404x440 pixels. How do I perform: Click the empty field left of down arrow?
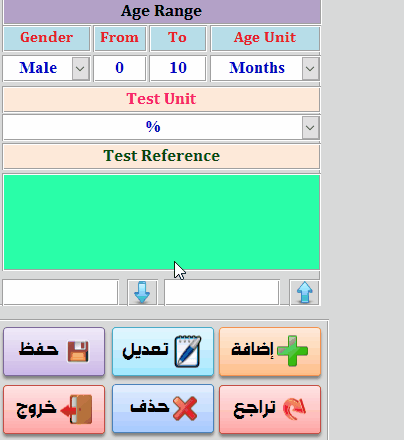(x=60, y=292)
